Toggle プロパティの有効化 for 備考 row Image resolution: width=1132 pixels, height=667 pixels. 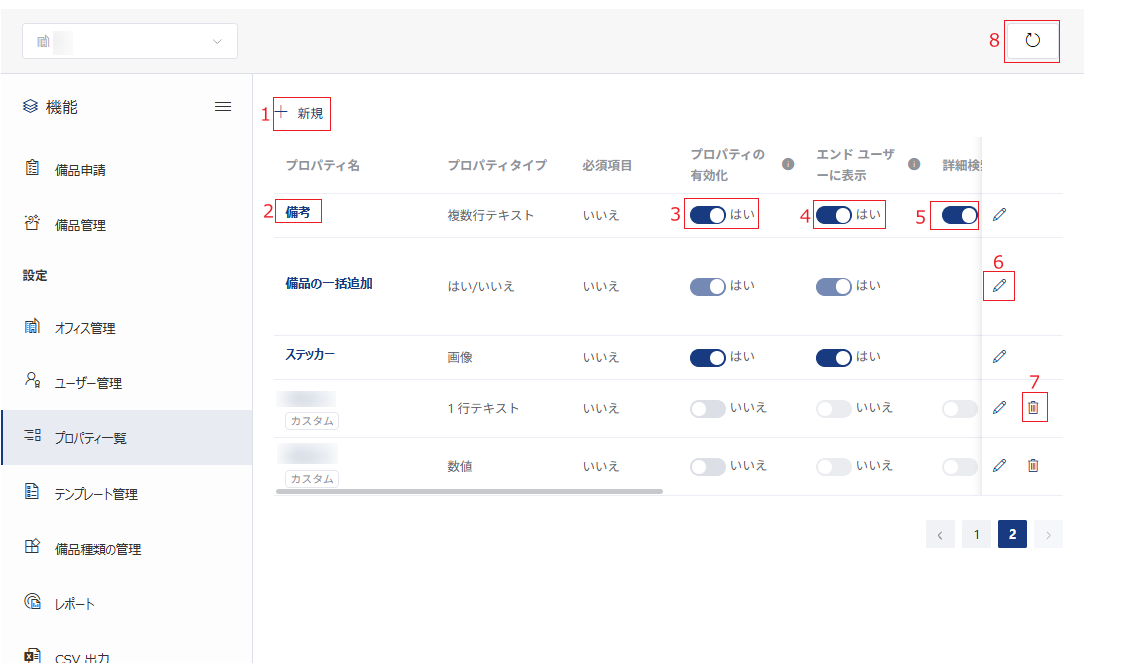(x=708, y=215)
